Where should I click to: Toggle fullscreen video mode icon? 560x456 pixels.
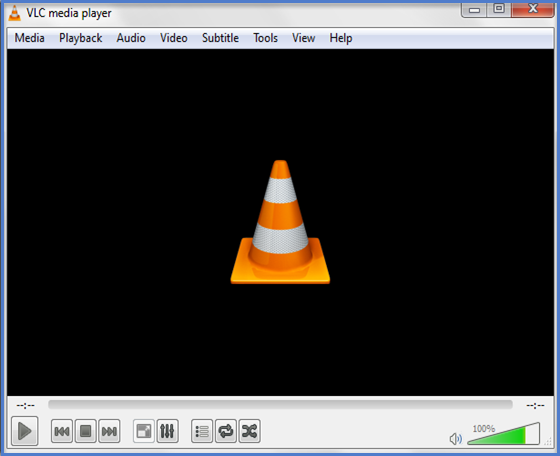[x=144, y=431]
